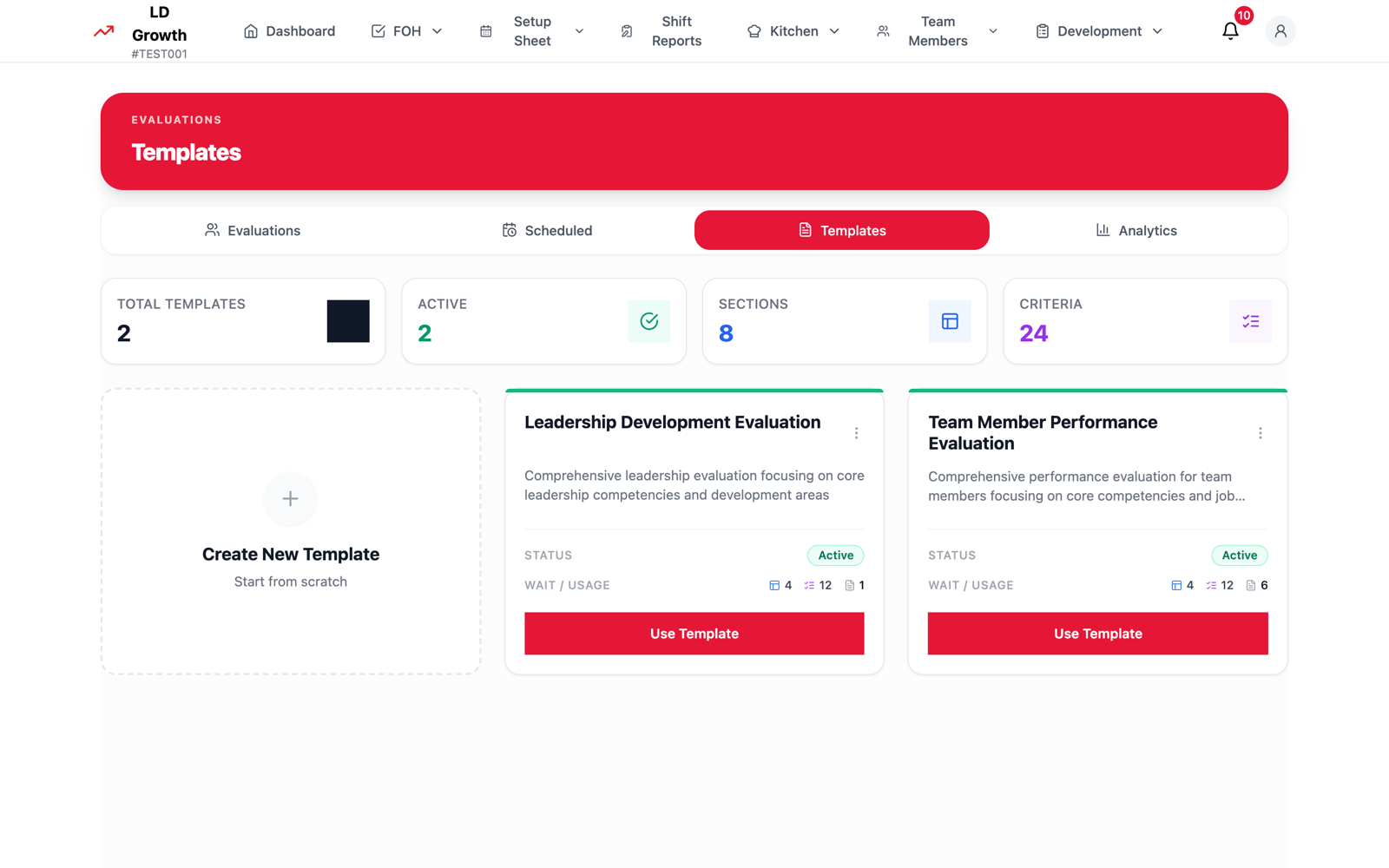Open the user profile avatar

point(1280,31)
